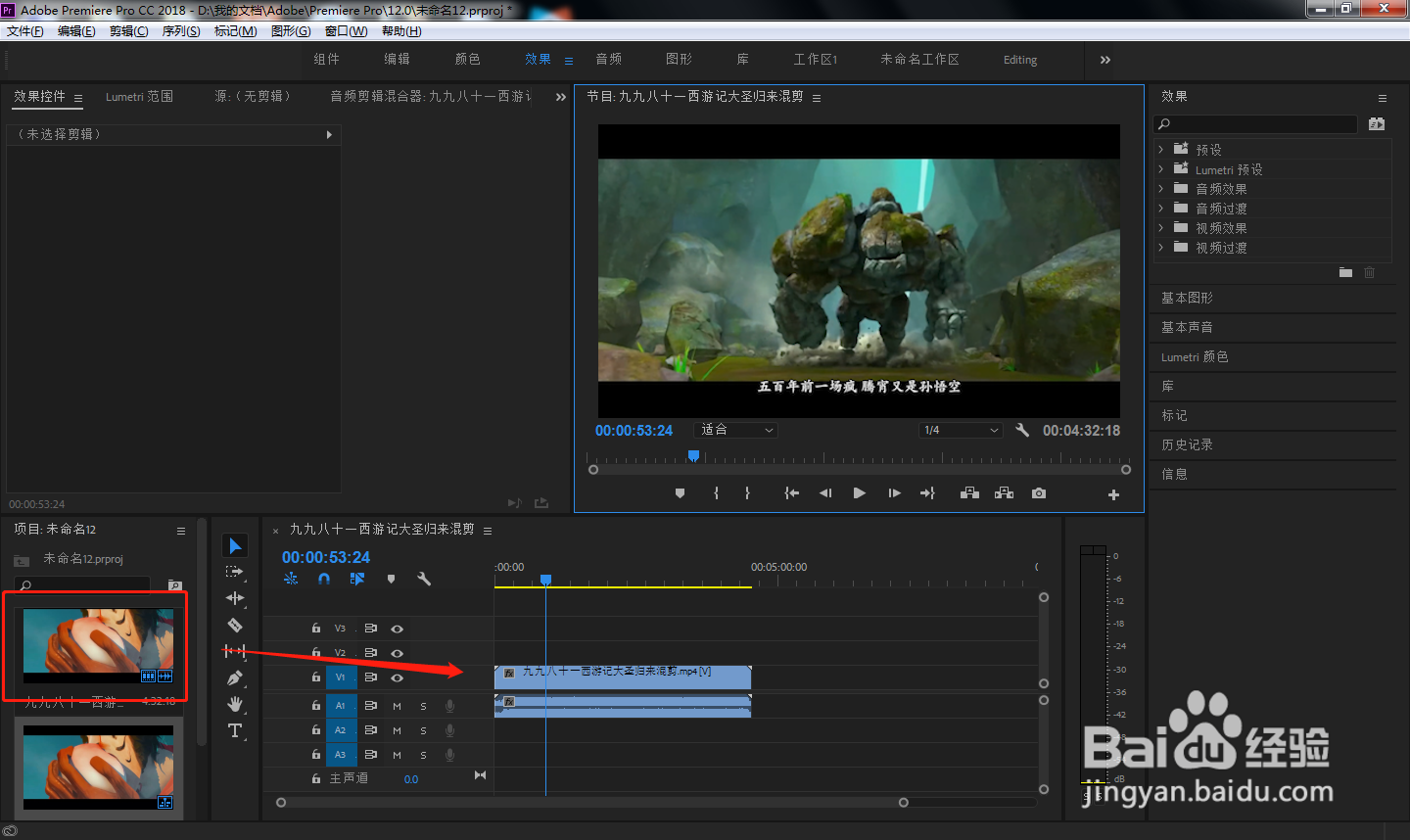This screenshot has width=1410, height=840.
Task: Open program monitor settings wrench
Action: coord(1022,430)
